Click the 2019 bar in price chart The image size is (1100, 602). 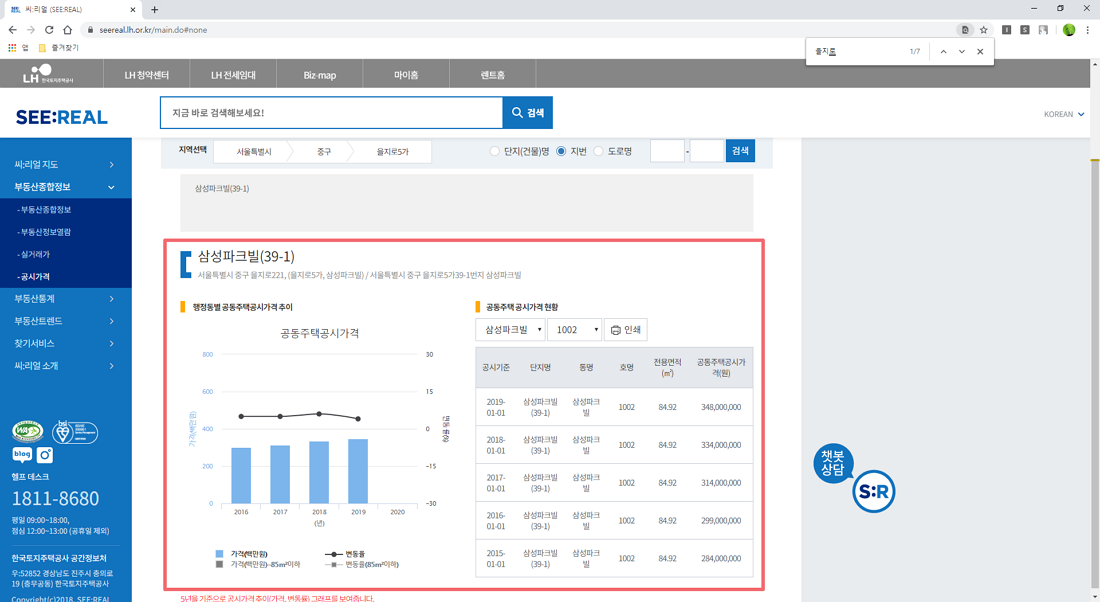pos(358,471)
